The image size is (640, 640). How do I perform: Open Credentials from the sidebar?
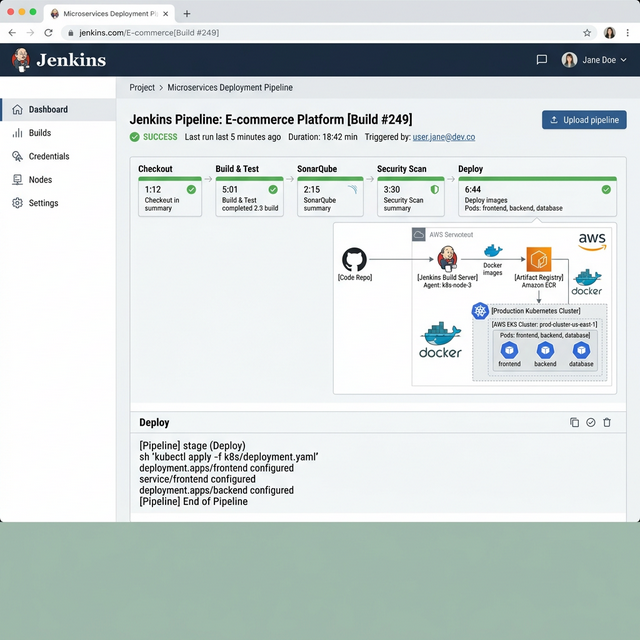(49, 156)
